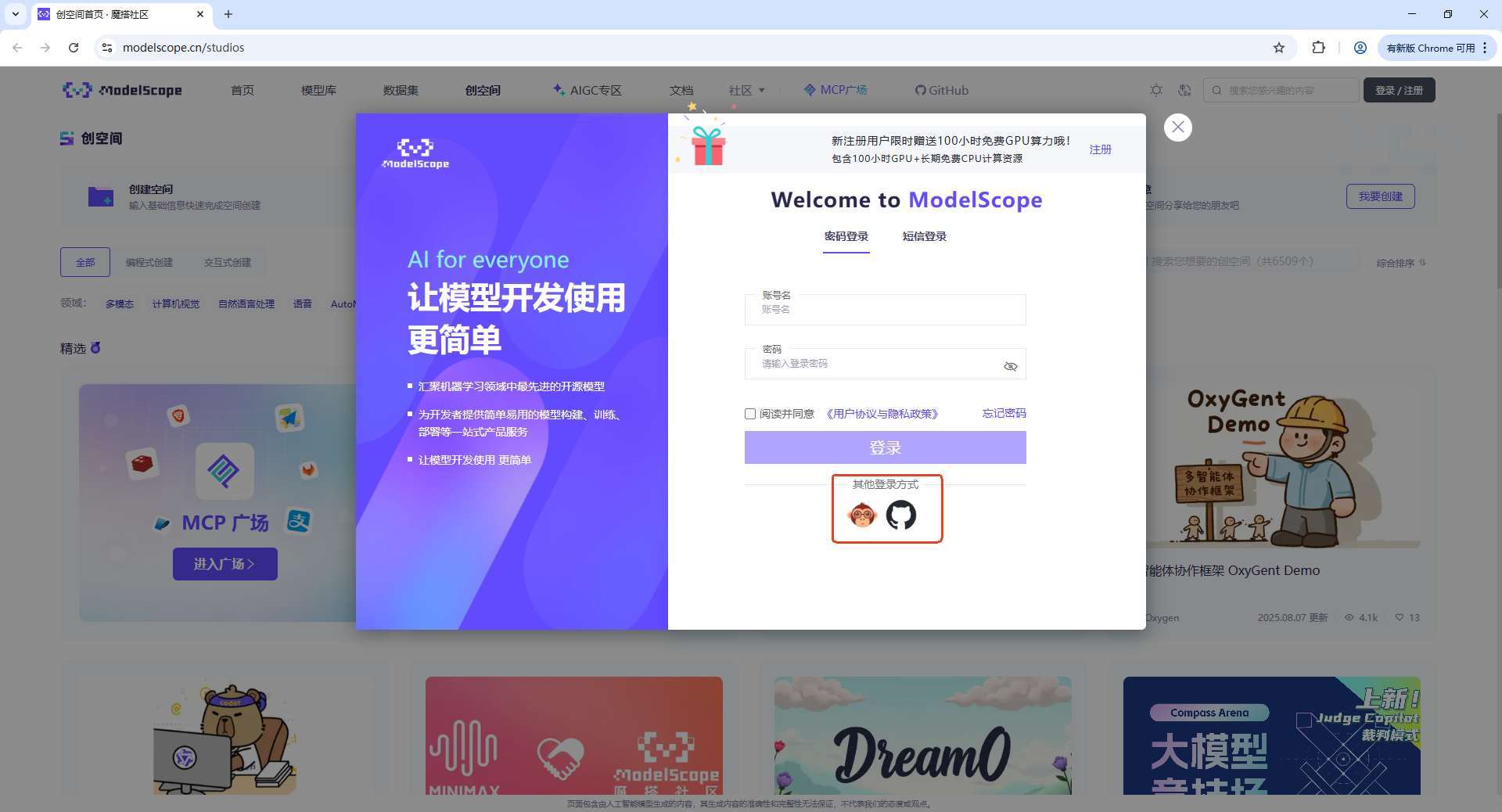Click ModelScope logo in dialog left panel
Image resolution: width=1502 pixels, height=812 pixels.
pyautogui.click(x=415, y=154)
